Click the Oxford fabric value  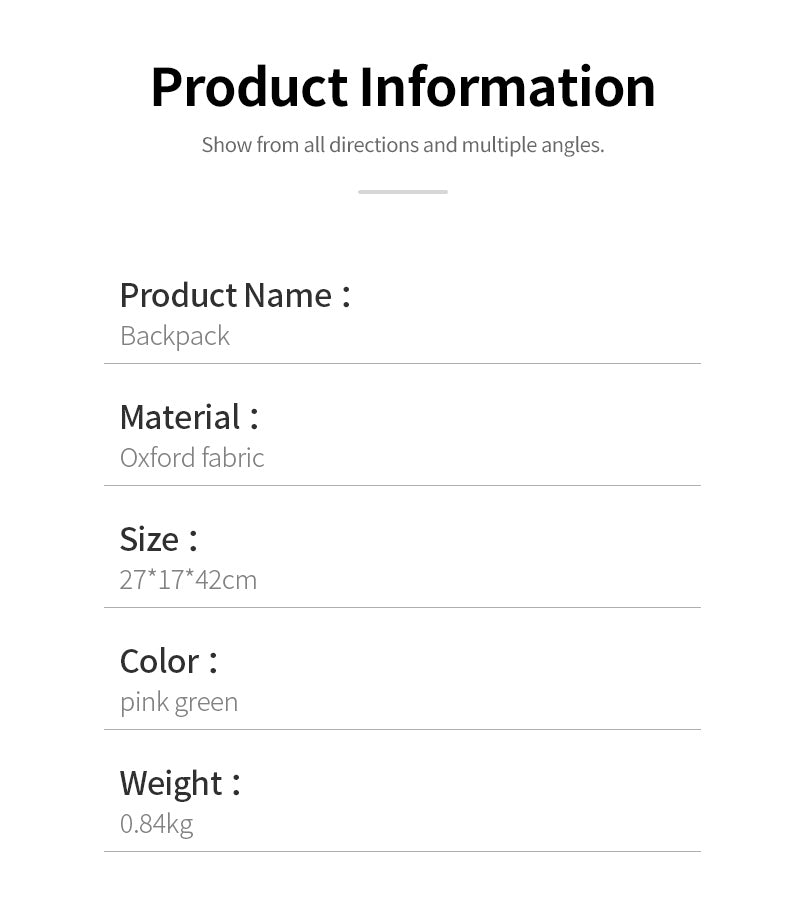[x=192, y=458]
